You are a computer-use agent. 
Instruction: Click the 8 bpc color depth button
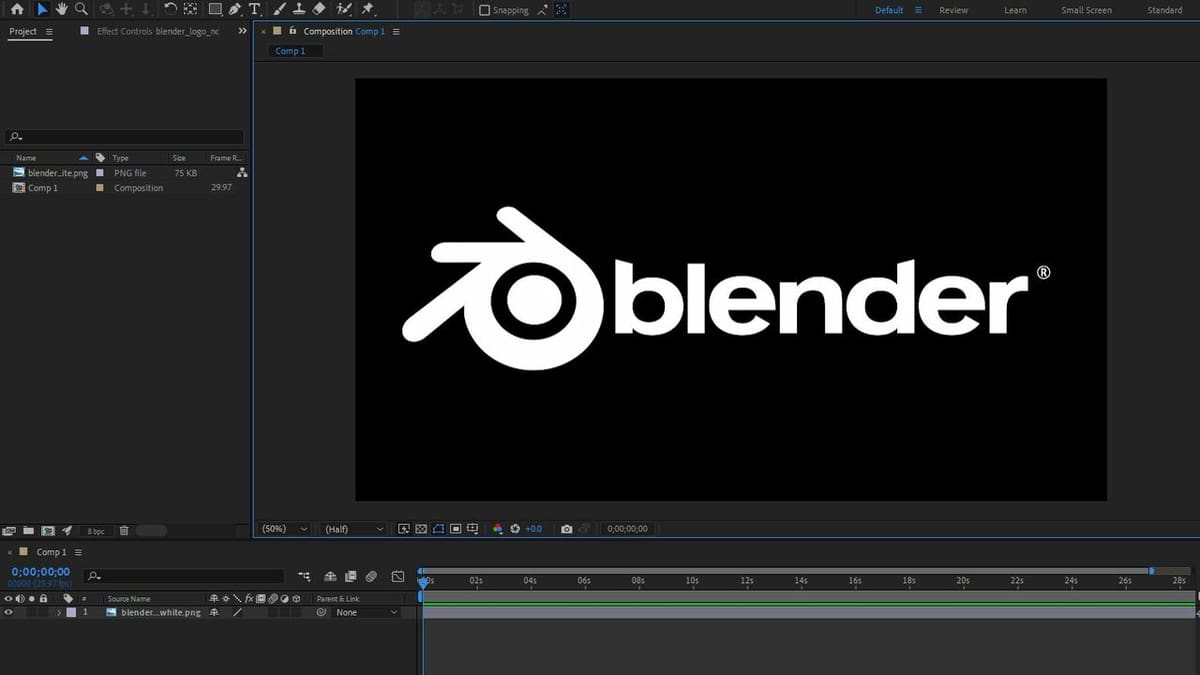tap(96, 531)
